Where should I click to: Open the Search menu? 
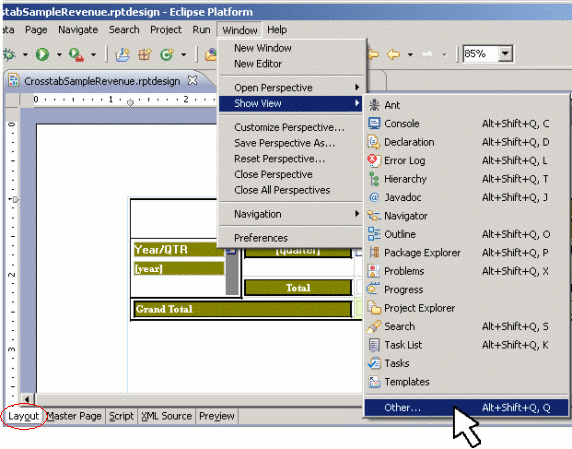click(x=124, y=30)
